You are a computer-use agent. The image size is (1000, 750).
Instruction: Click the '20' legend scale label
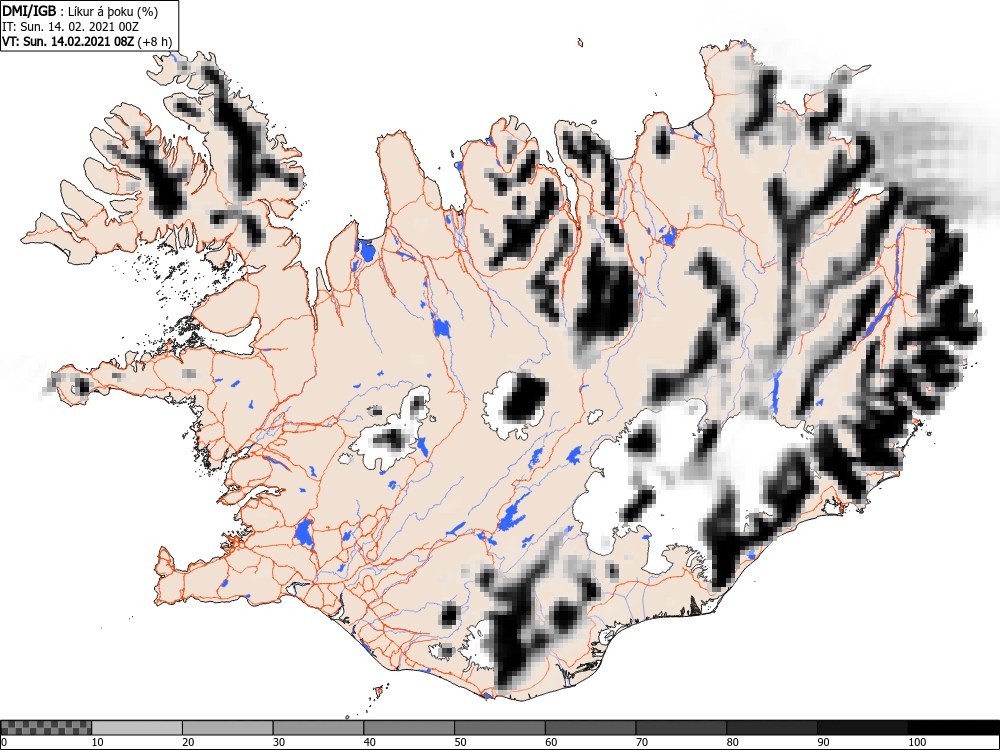pos(188,742)
